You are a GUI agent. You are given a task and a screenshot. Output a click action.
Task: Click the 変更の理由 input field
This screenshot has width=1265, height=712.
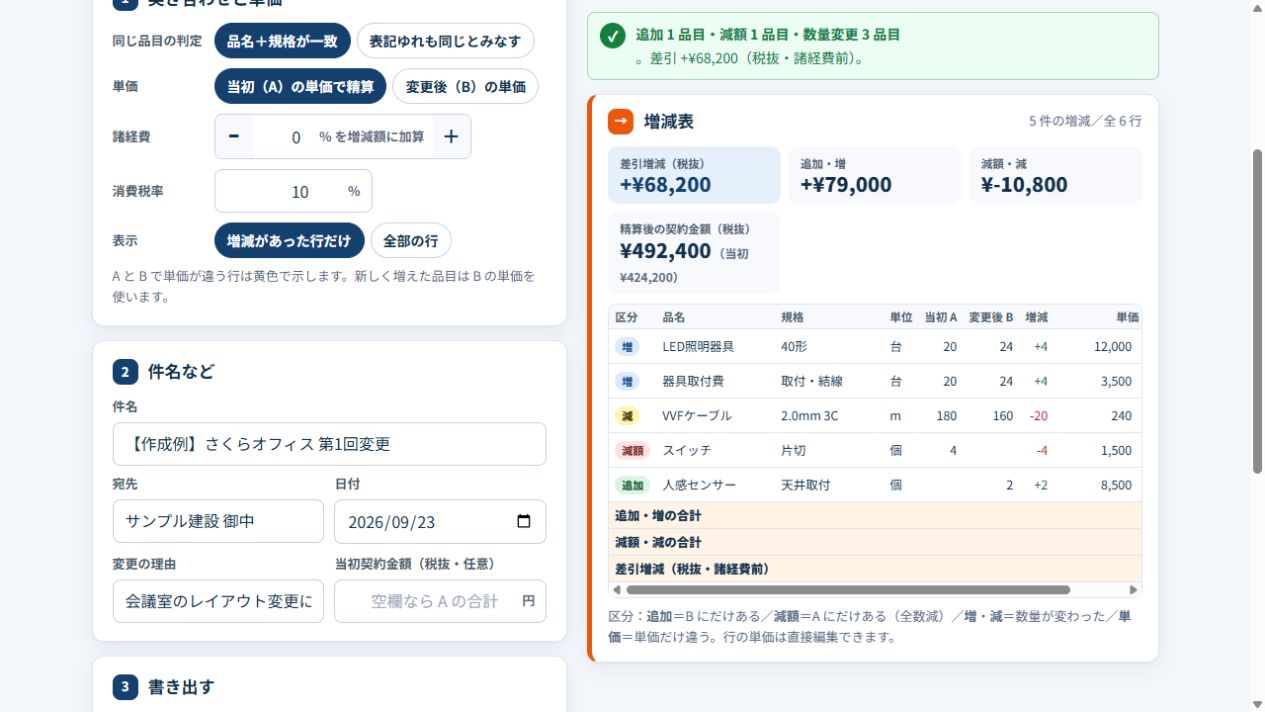coord(218,601)
